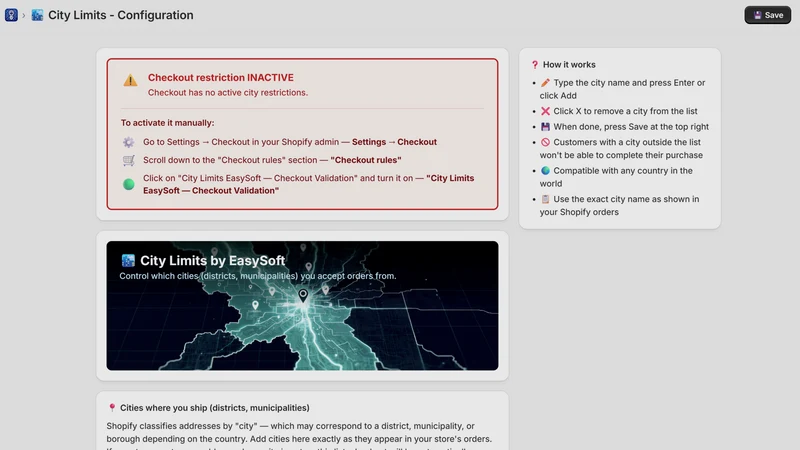Click the floppy disk icon in How it works
This screenshot has height=450, width=800.
pos(545,127)
